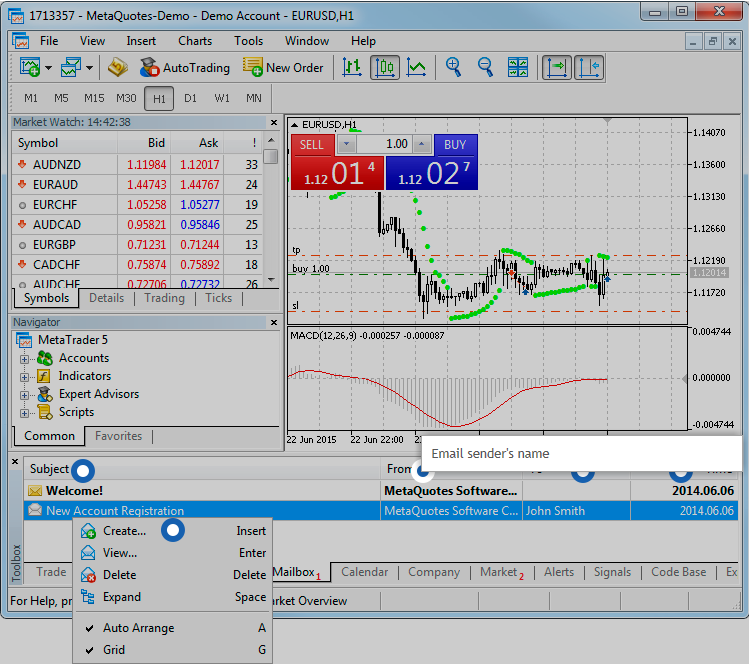
Task: Click the blue BUY button
Action: 431,172
